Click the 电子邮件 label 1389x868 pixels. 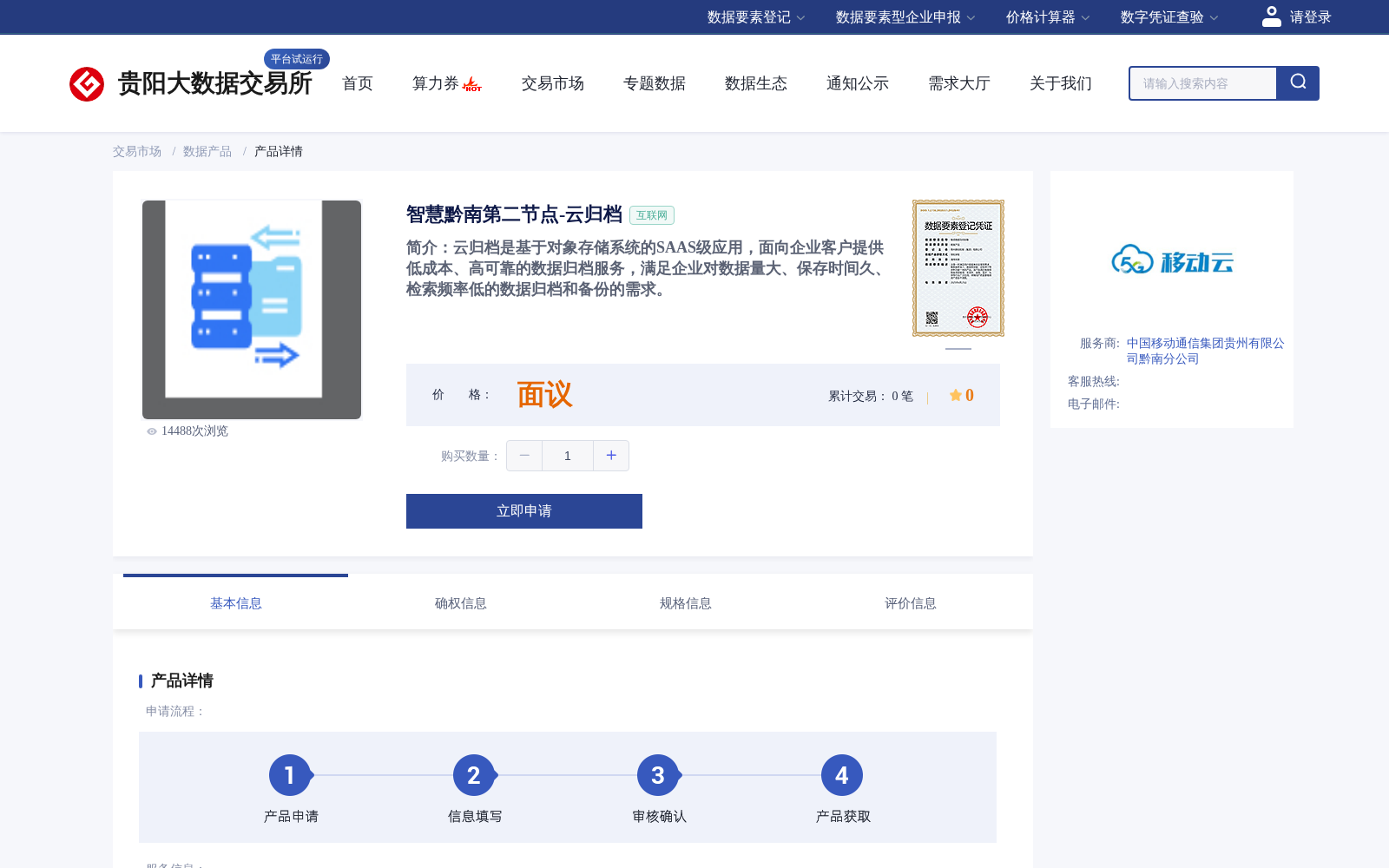click(x=1094, y=404)
